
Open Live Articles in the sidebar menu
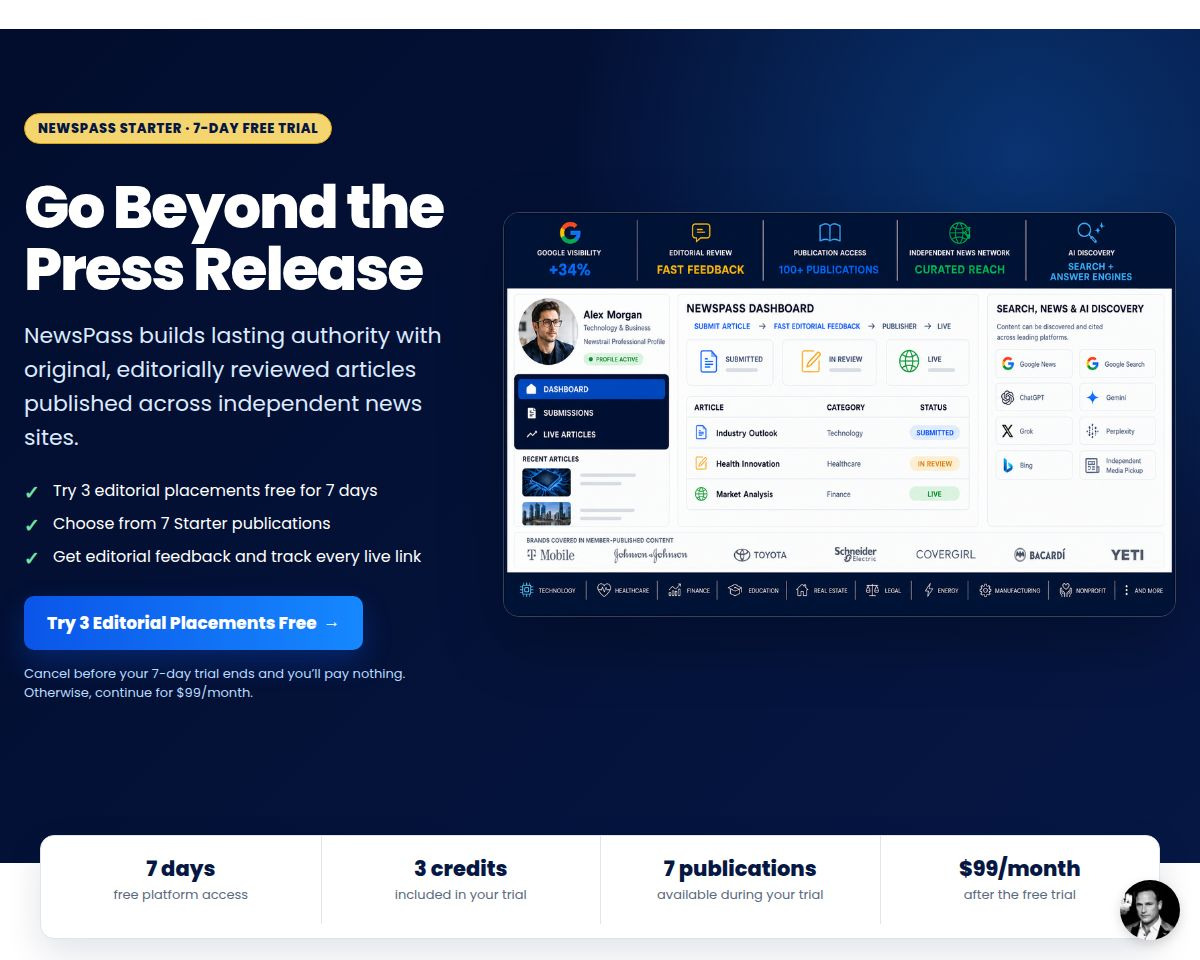click(591, 434)
